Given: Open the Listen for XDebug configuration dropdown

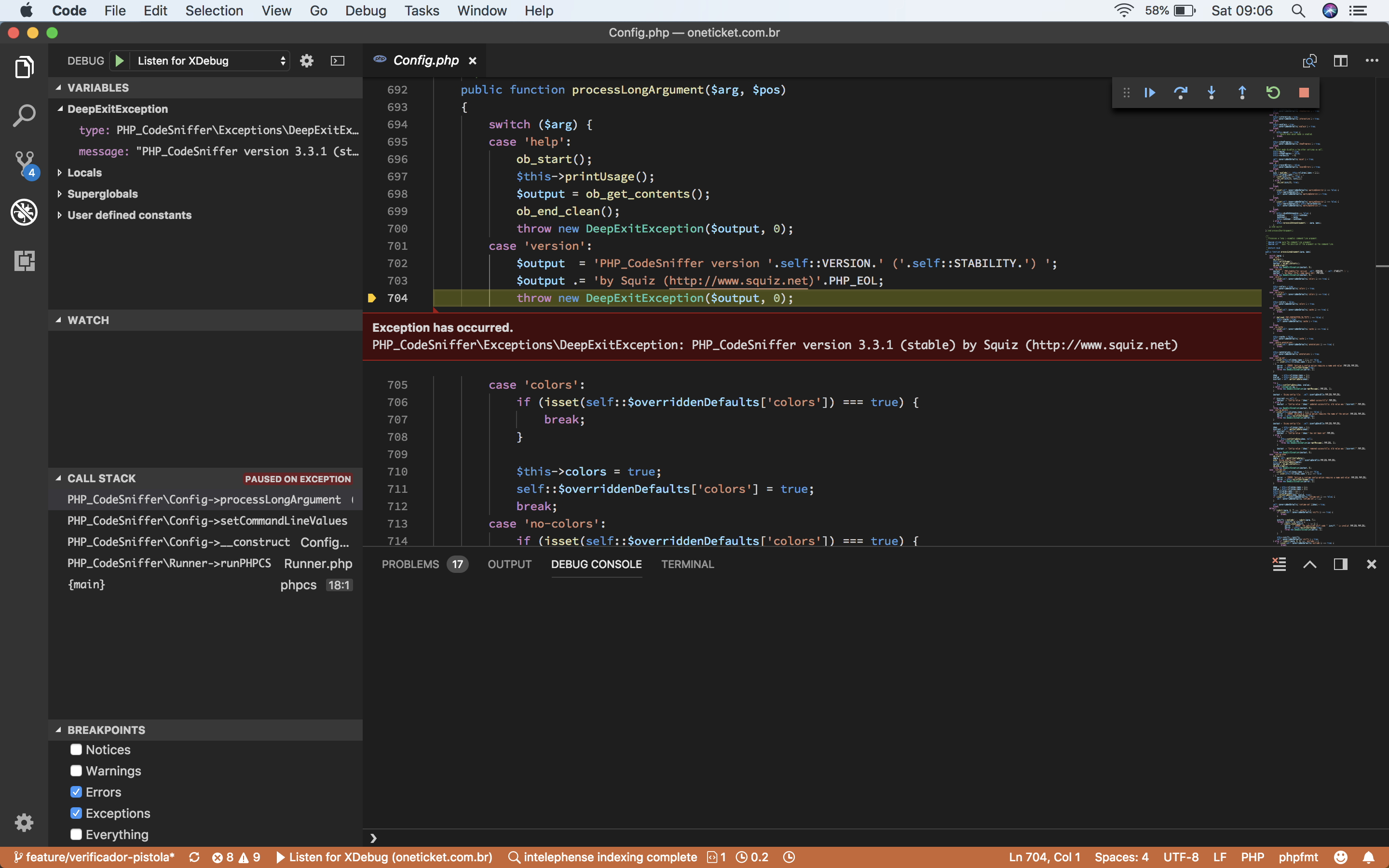Looking at the screenshot, I should tap(210, 61).
